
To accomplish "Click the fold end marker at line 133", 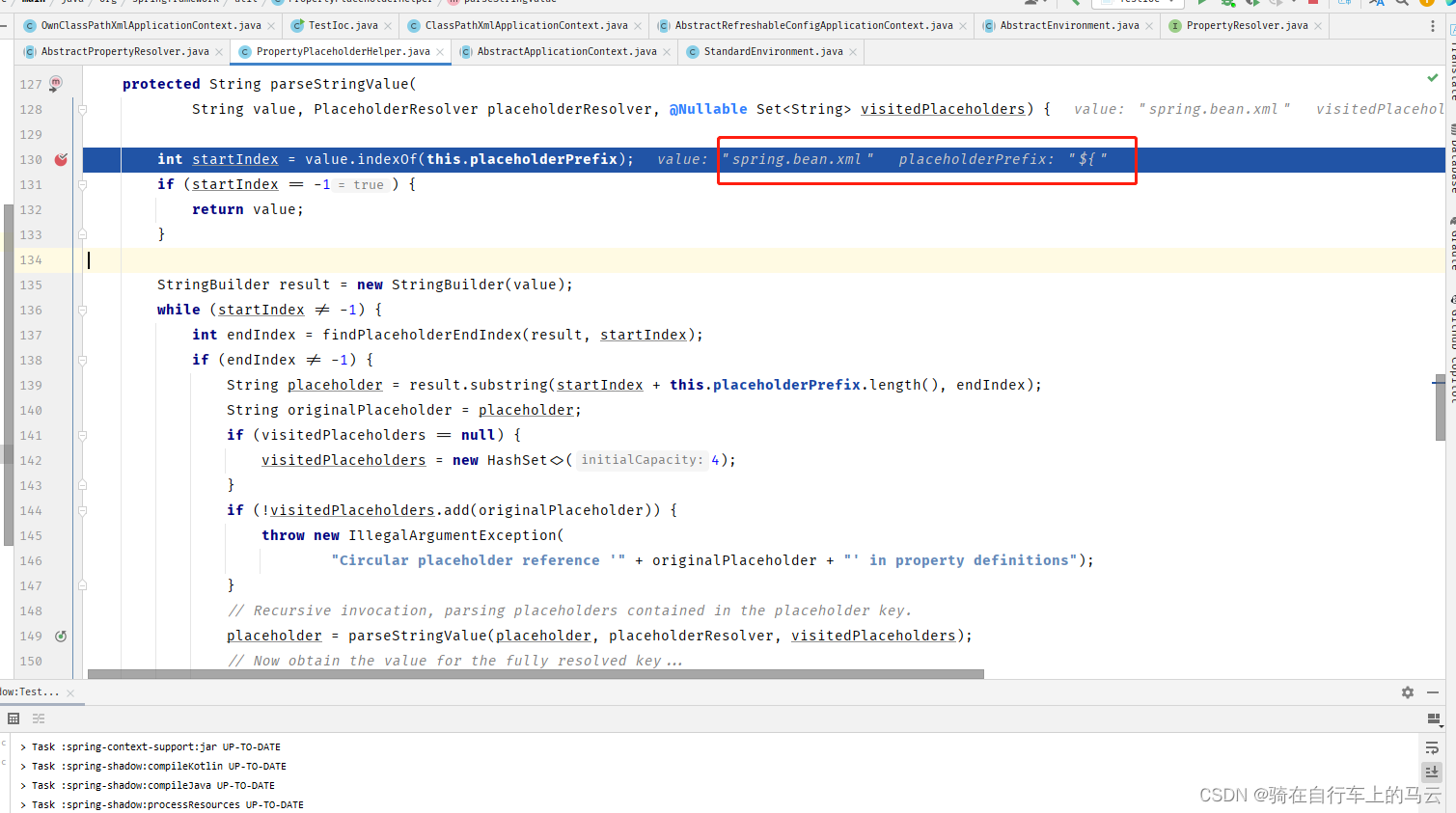I will [x=82, y=234].
